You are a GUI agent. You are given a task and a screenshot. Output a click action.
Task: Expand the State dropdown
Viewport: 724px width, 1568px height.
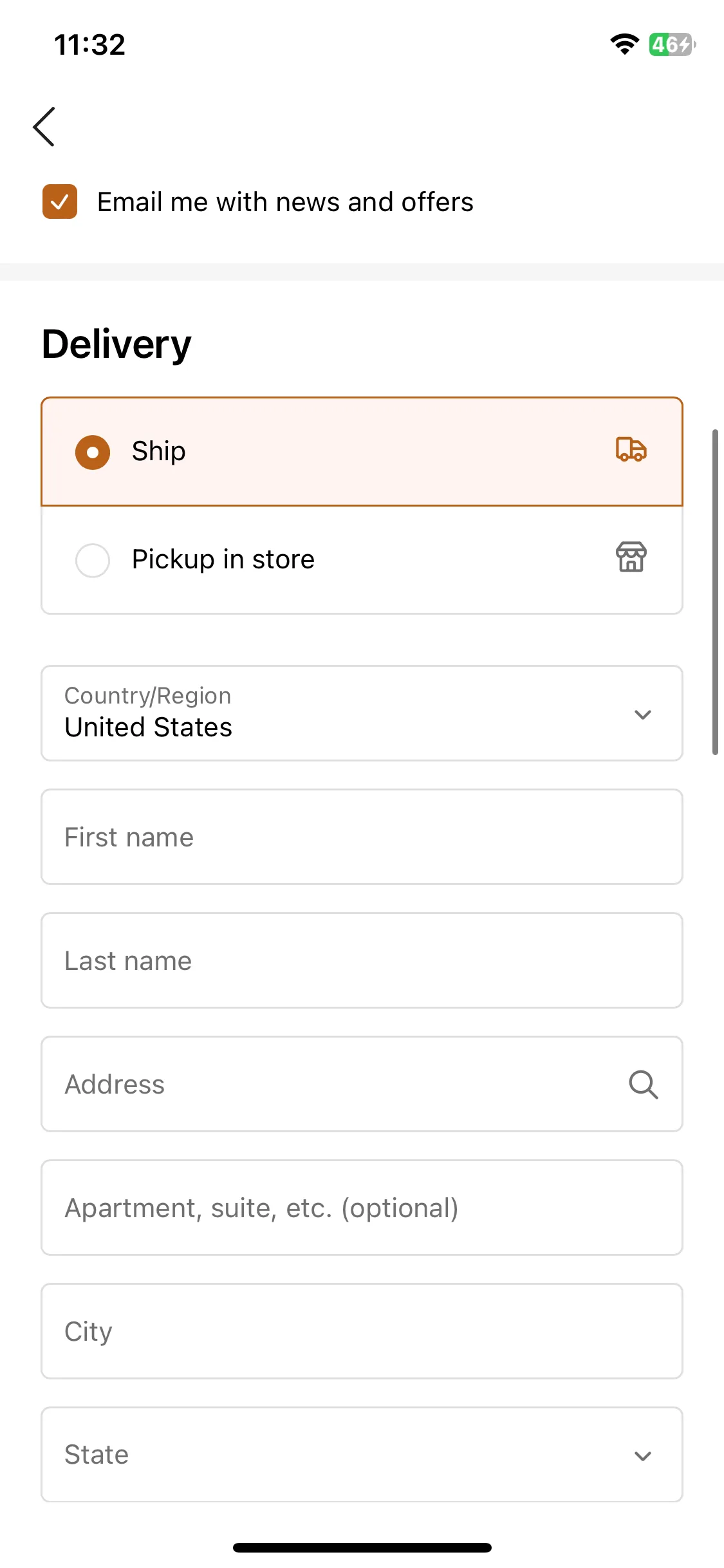362,1455
